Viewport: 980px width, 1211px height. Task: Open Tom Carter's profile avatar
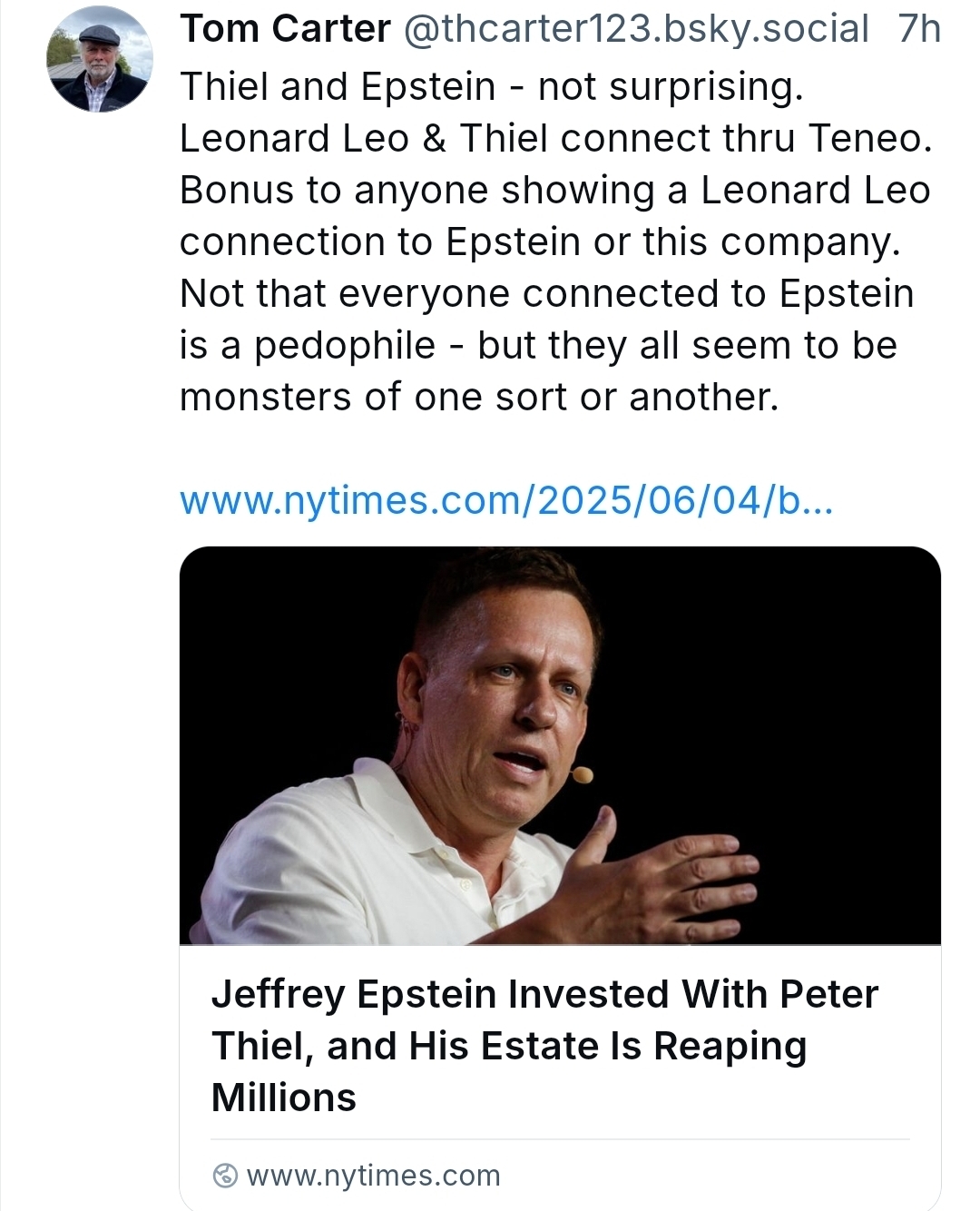pos(100,60)
